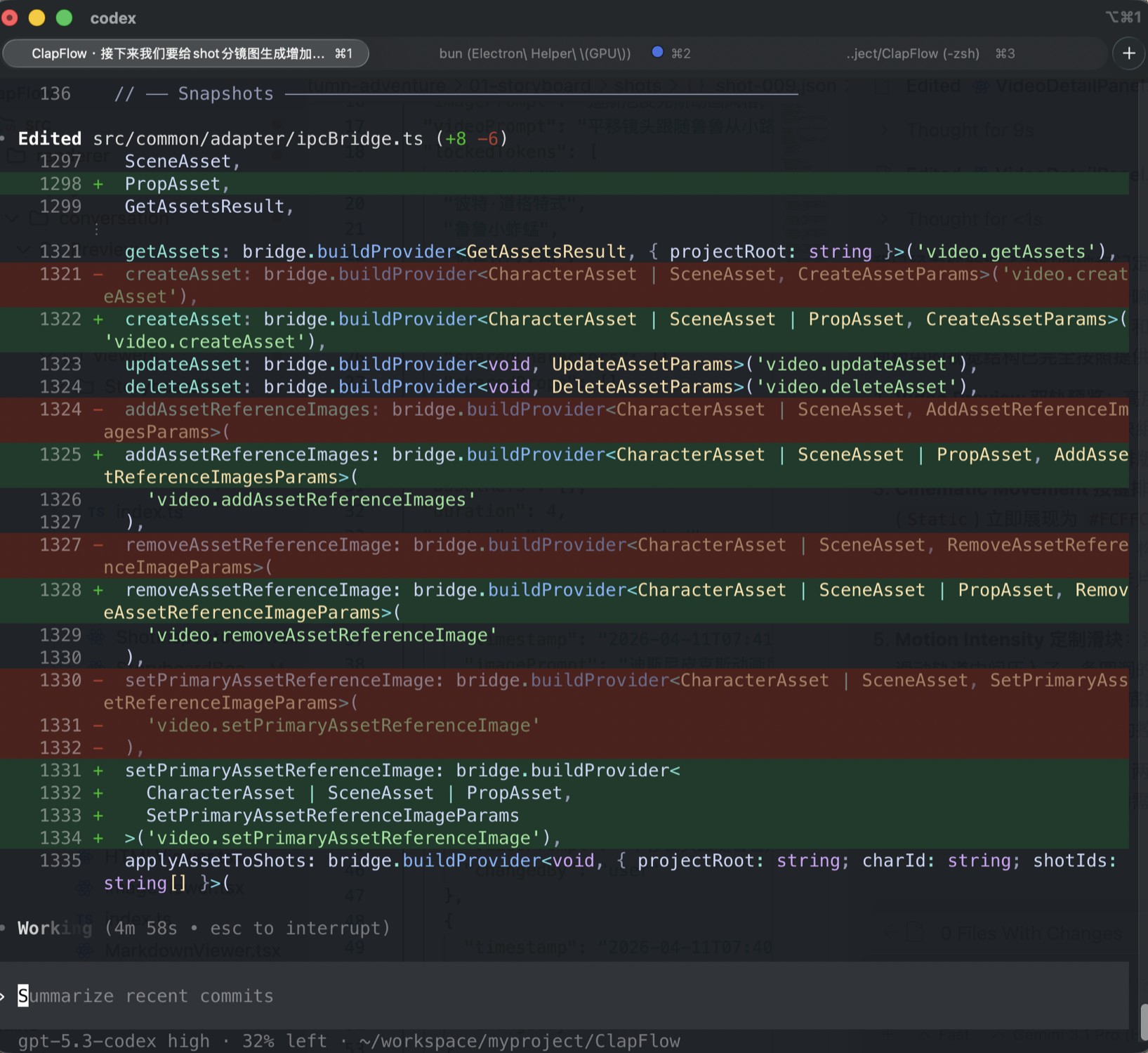The image size is (1148, 1053).
Task: Grab the terminal scrollbar thumb at bottom right
Action: 1143,1021
